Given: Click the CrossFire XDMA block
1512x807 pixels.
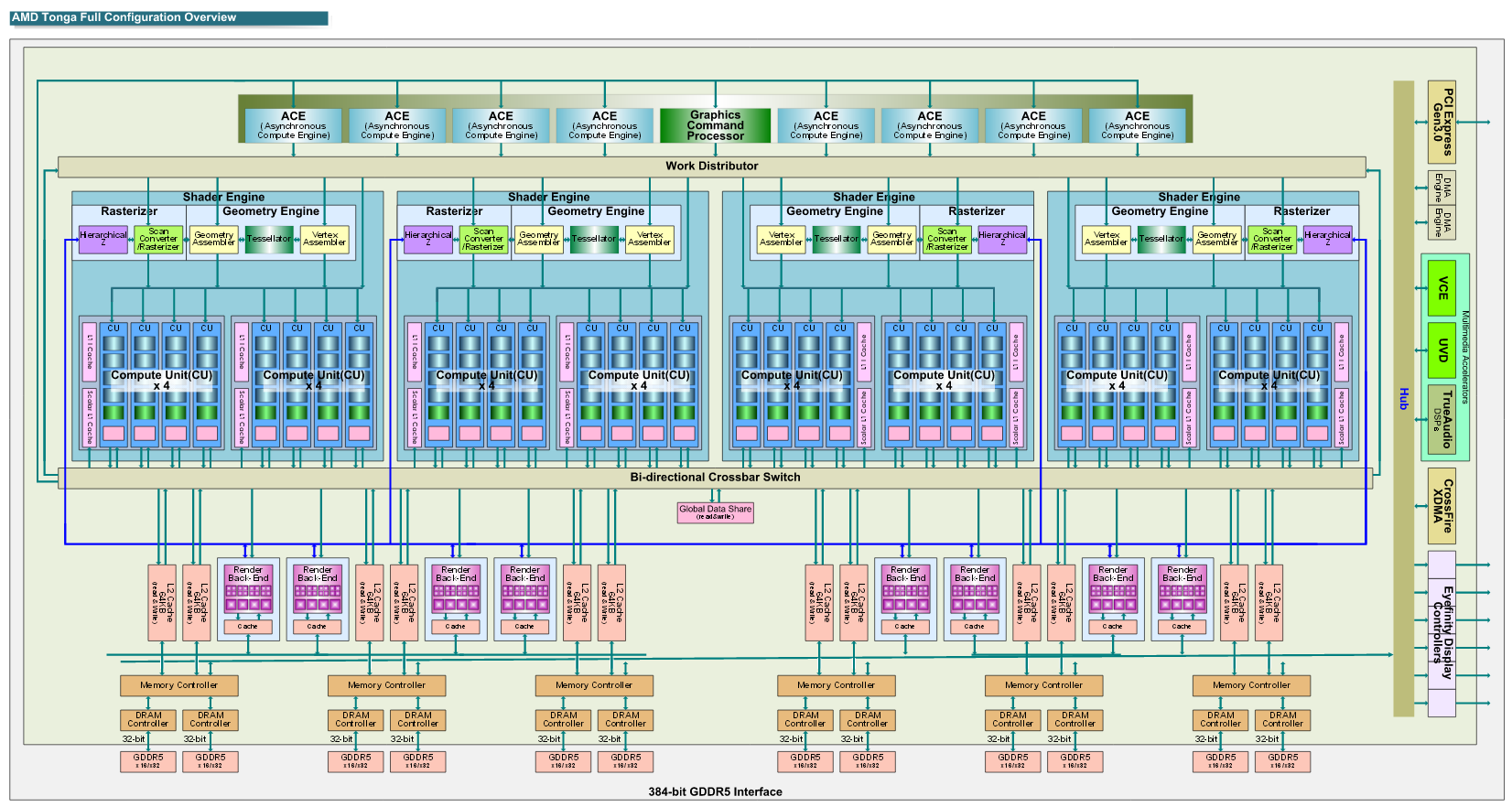Looking at the screenshot, I should coord(1442,506).
